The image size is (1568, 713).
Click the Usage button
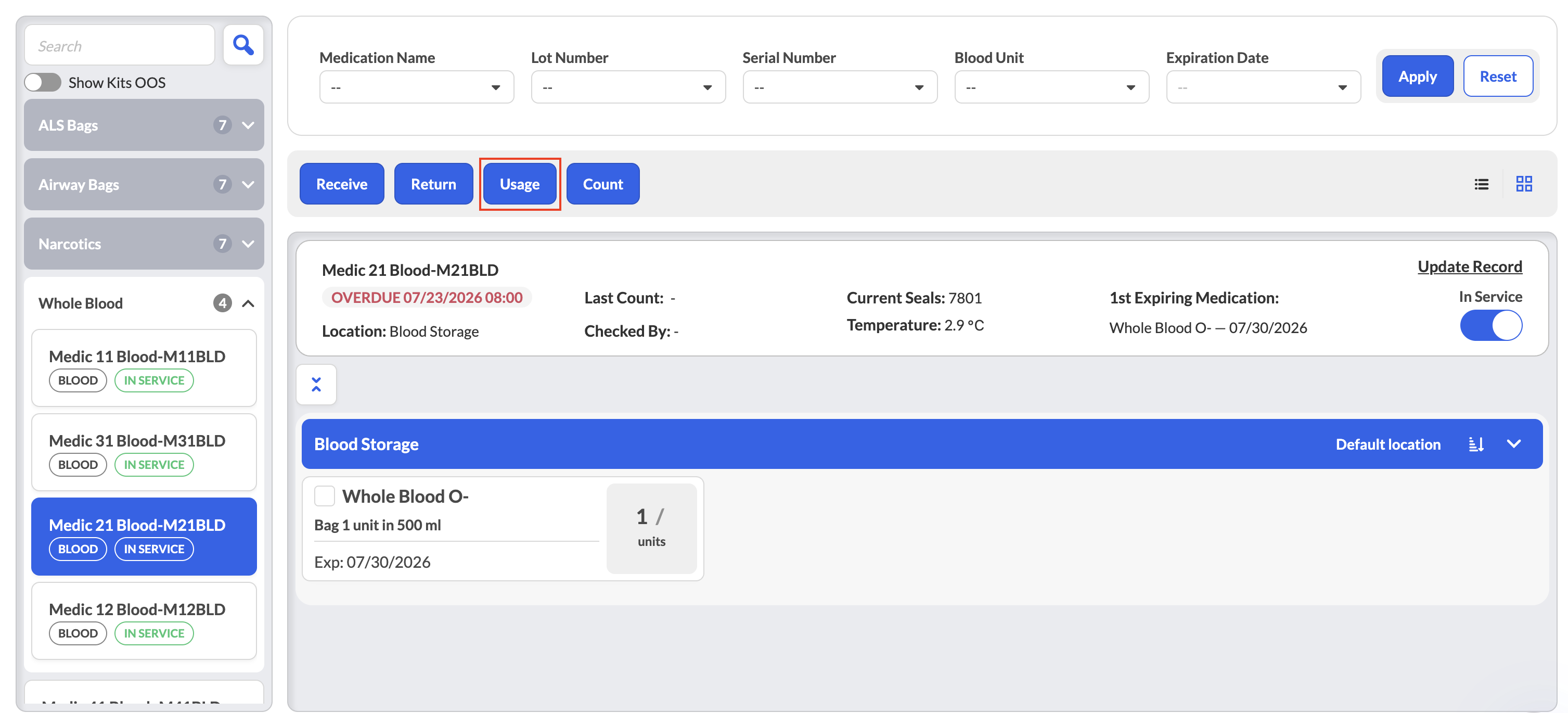coord(519,184)
